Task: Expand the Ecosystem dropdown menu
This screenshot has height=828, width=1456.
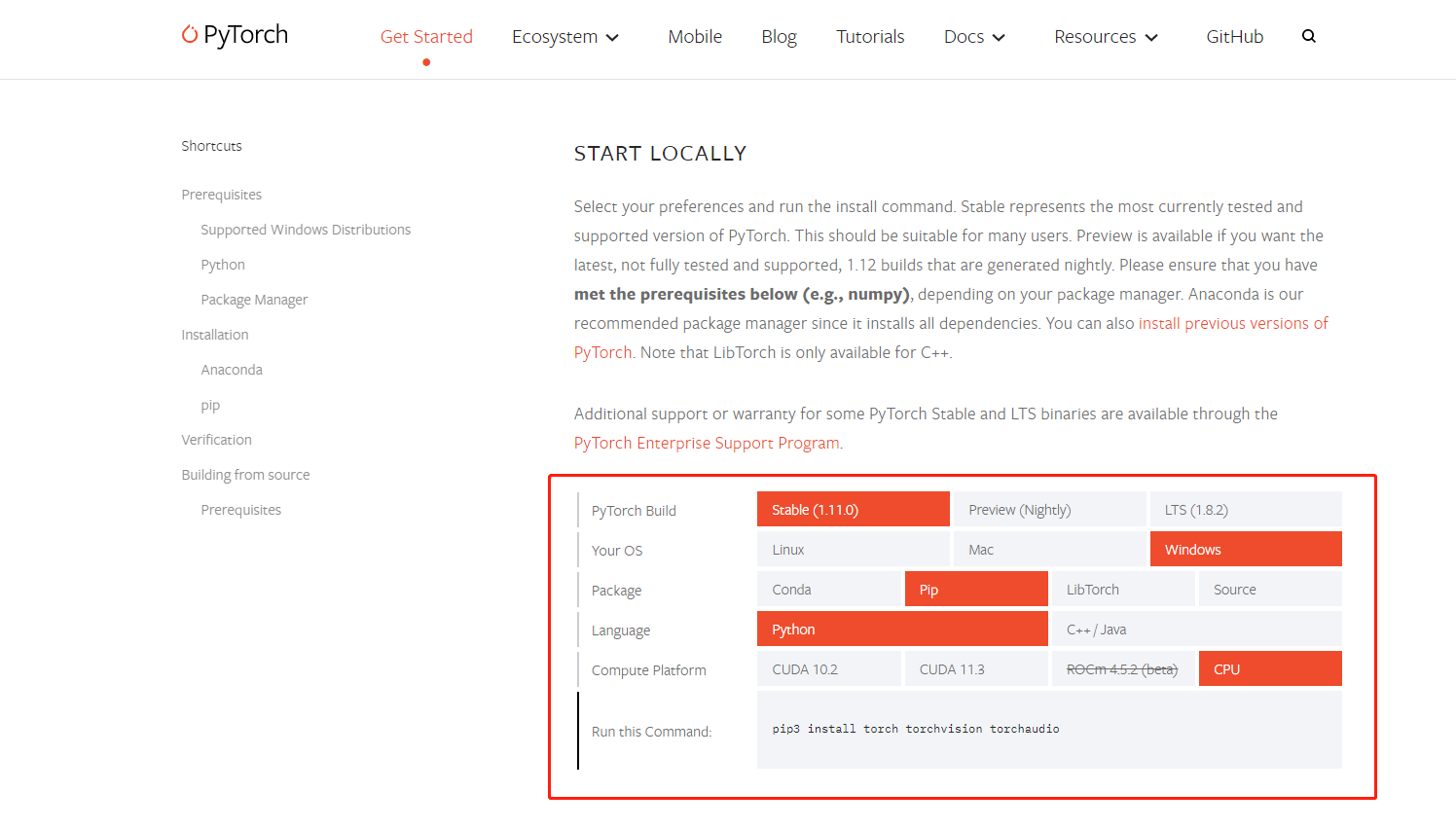Action: click(x=565, y=37)
